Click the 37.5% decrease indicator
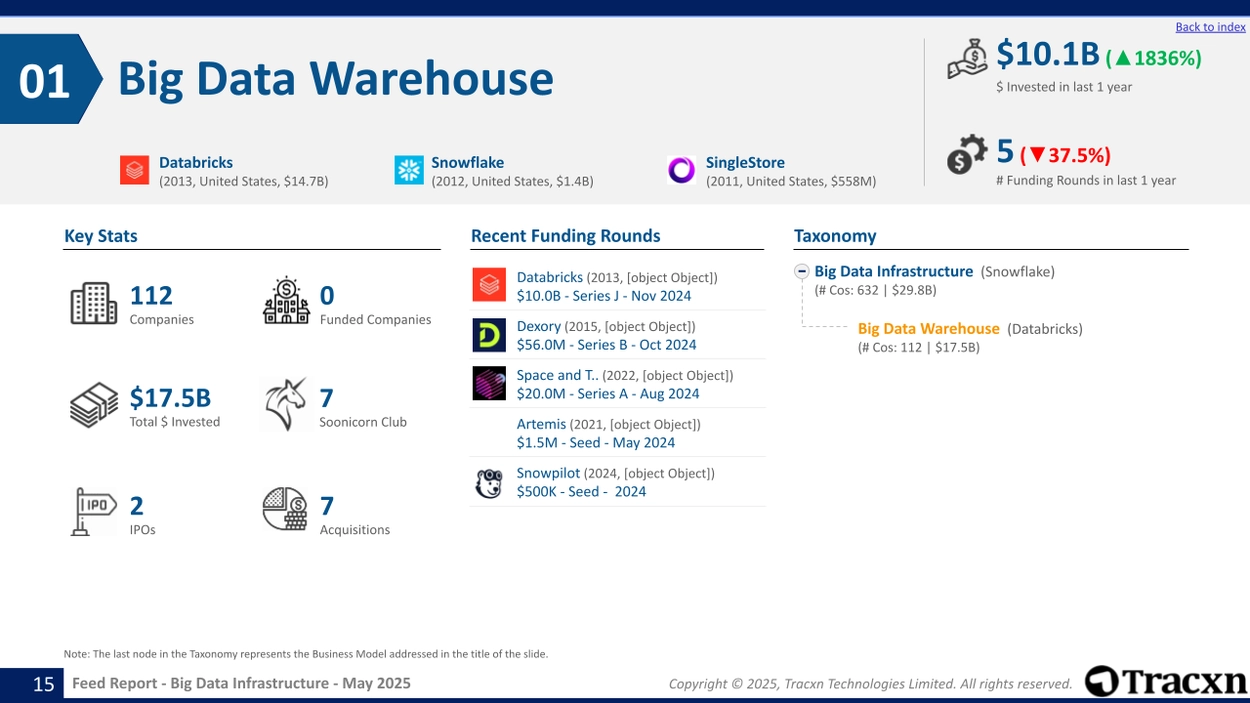This screenshot has height=703, width=1250. click(x=1066, y=155)
